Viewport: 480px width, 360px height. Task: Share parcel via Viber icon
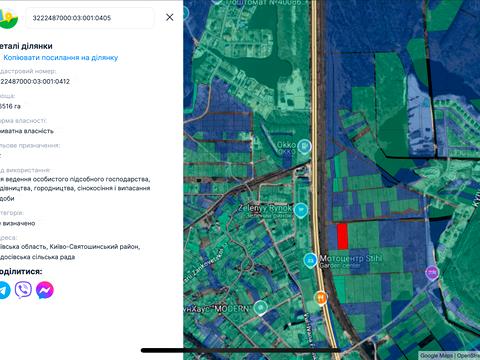pos(23,290)
